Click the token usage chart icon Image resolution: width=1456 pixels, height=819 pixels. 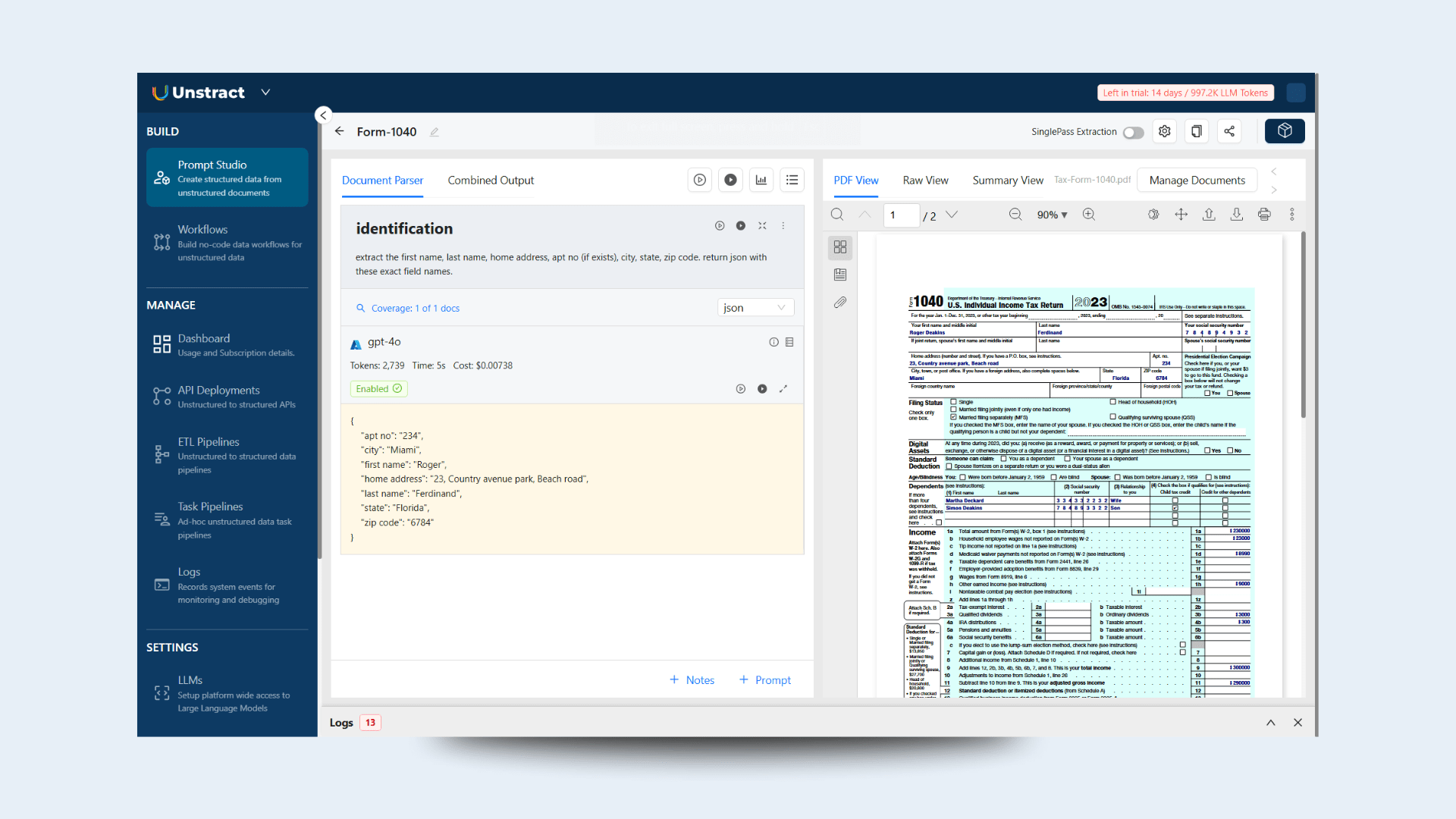(x=761, y=179)
